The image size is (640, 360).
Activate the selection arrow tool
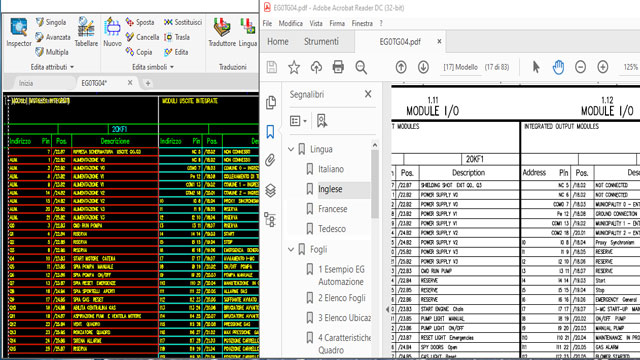[x=536, y=67]
